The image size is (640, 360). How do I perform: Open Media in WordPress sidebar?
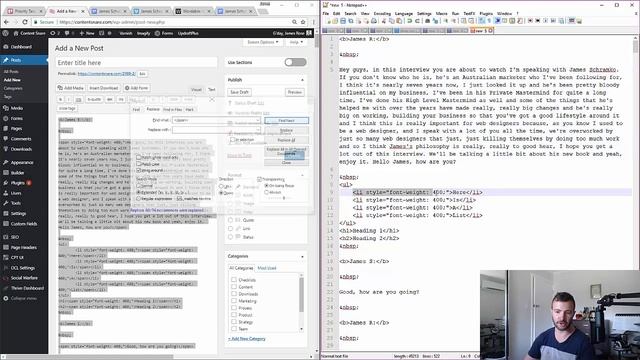(x=16, y=108)
